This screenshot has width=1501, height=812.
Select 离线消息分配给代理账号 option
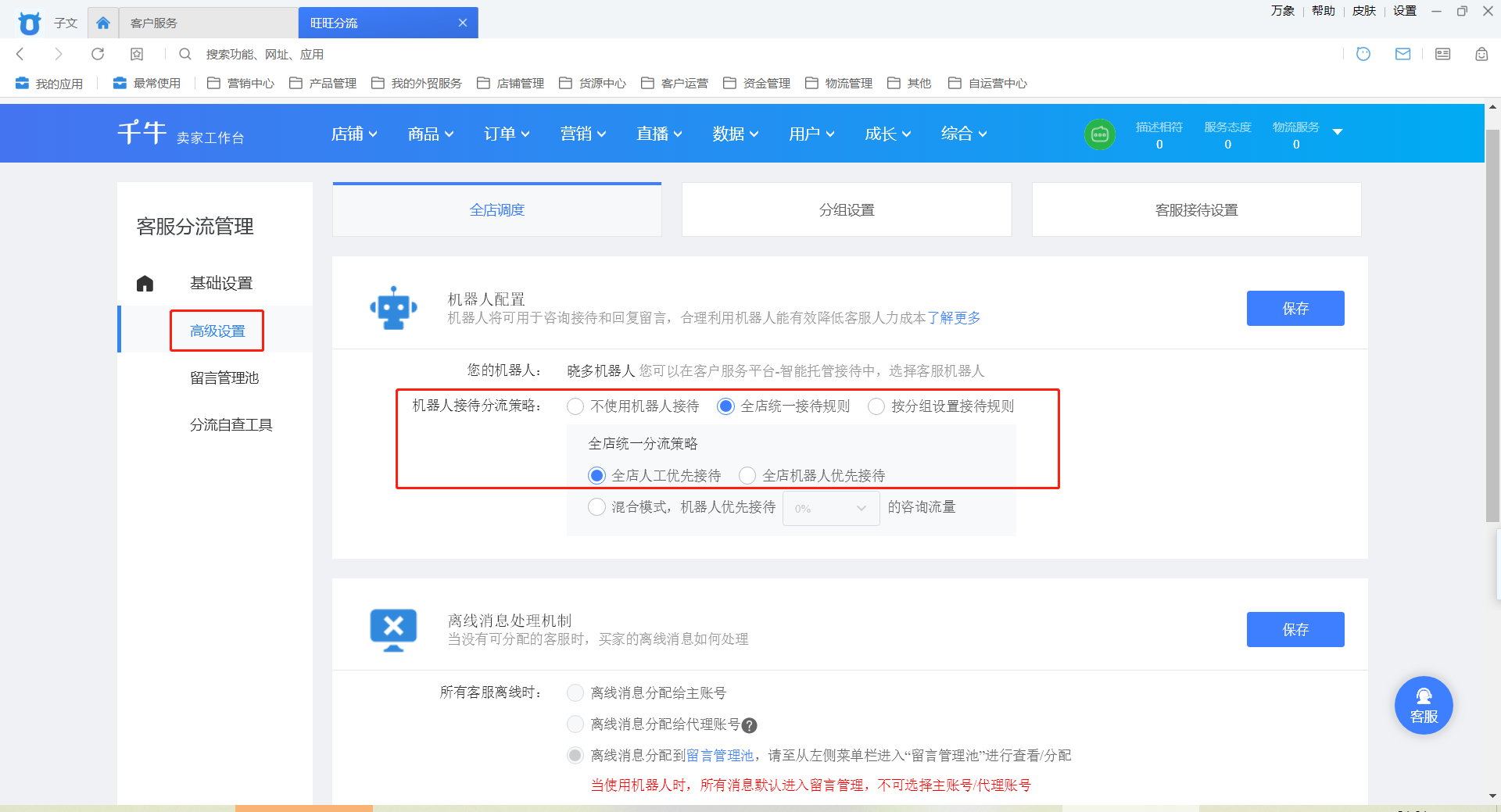point(575,724)
